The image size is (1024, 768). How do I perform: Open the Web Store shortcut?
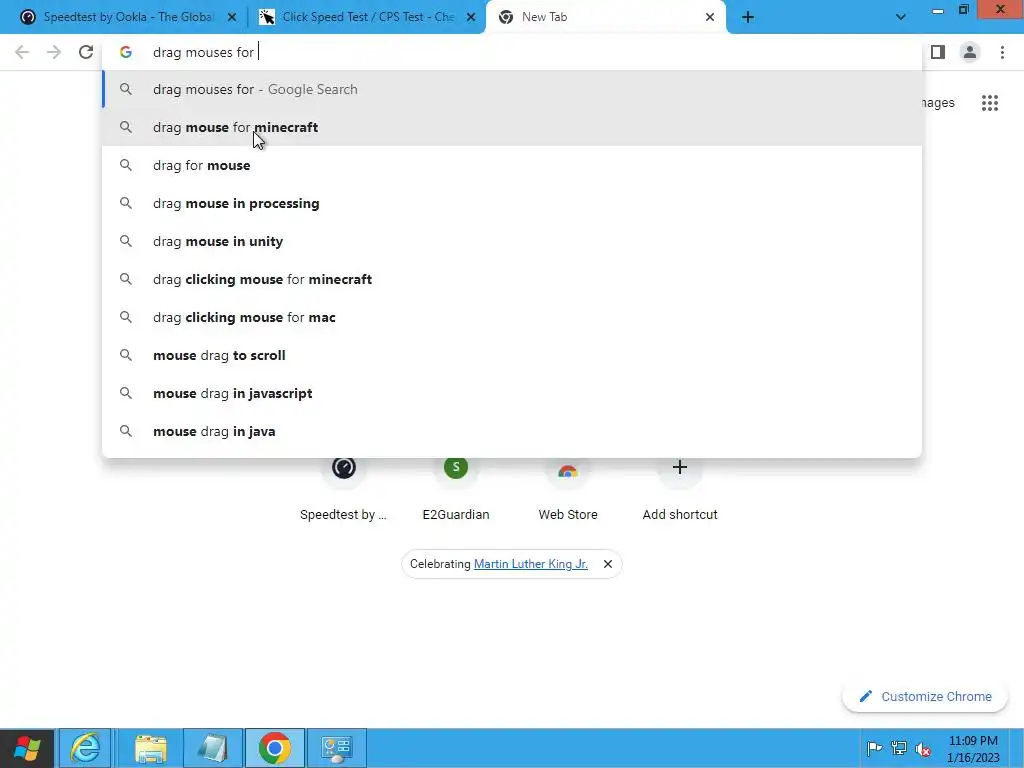(568, 488)
